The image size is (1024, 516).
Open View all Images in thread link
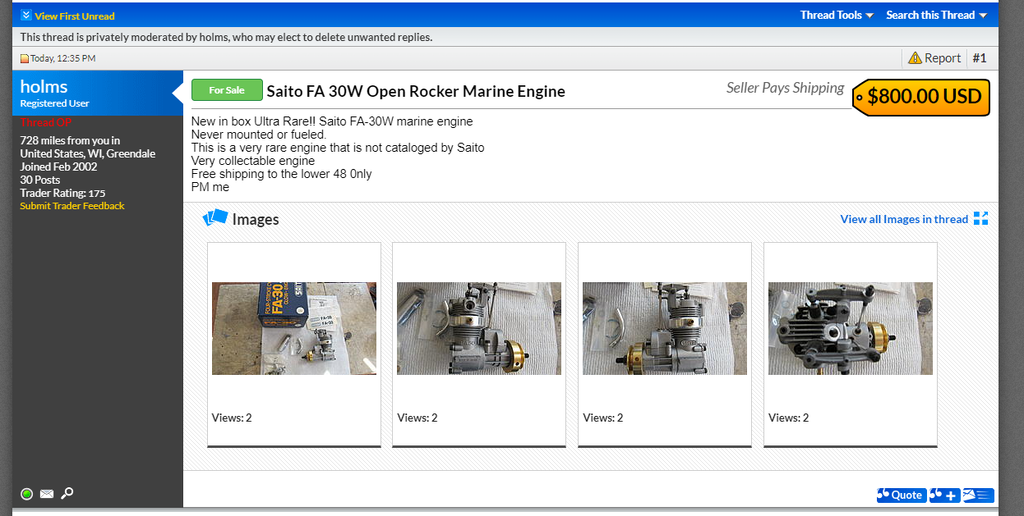point(903,219)
